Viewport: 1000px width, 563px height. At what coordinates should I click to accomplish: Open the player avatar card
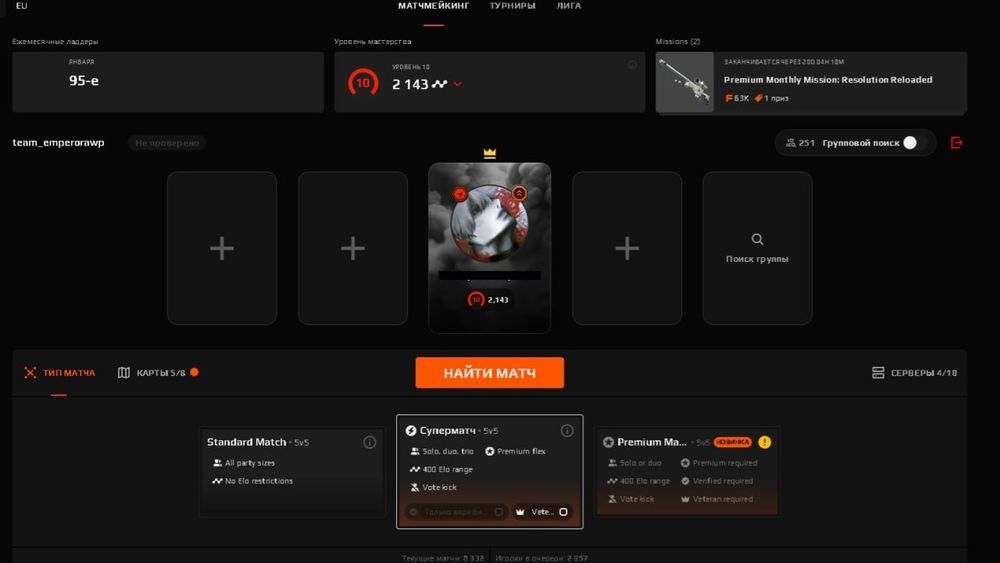(x=489, y=248)
